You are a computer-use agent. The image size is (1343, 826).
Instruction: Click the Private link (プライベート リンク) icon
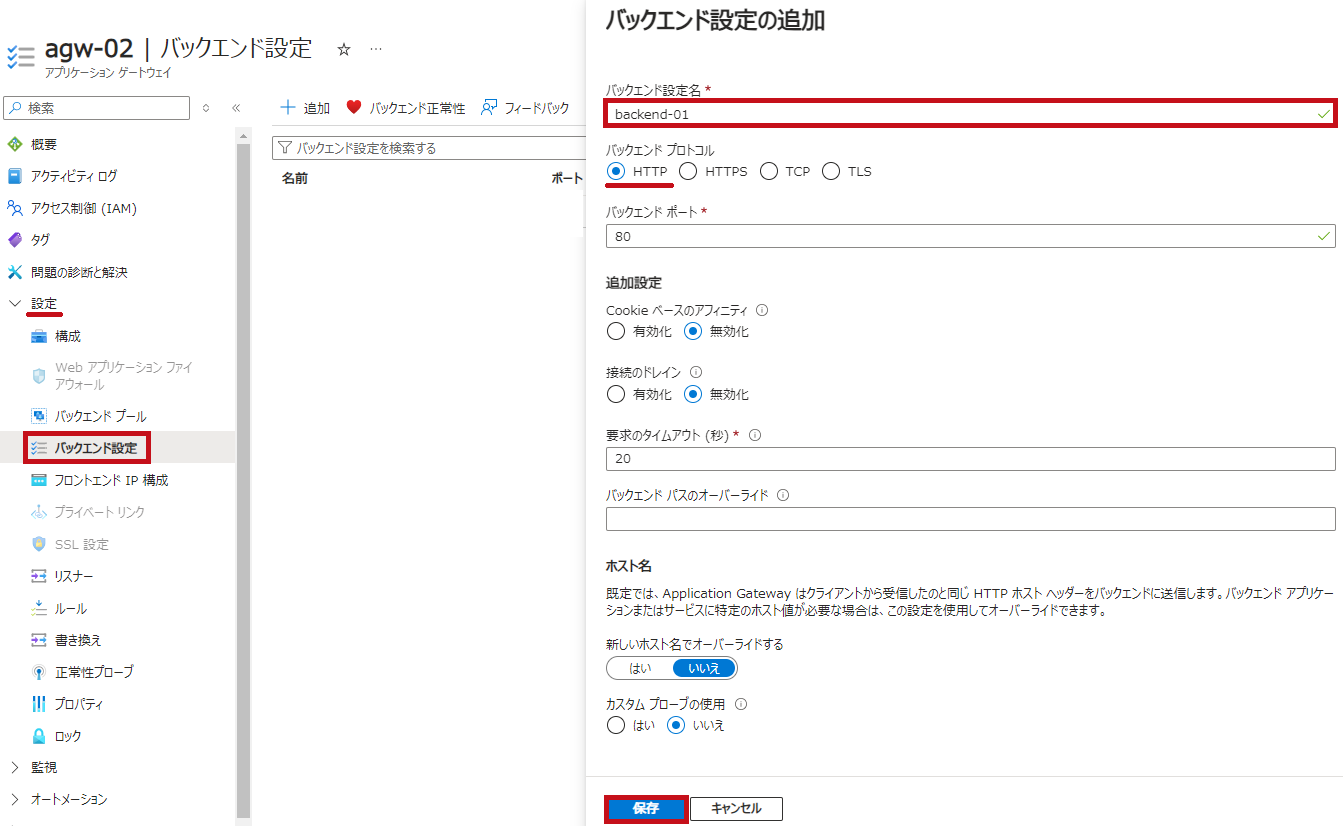tap(39, 512)
